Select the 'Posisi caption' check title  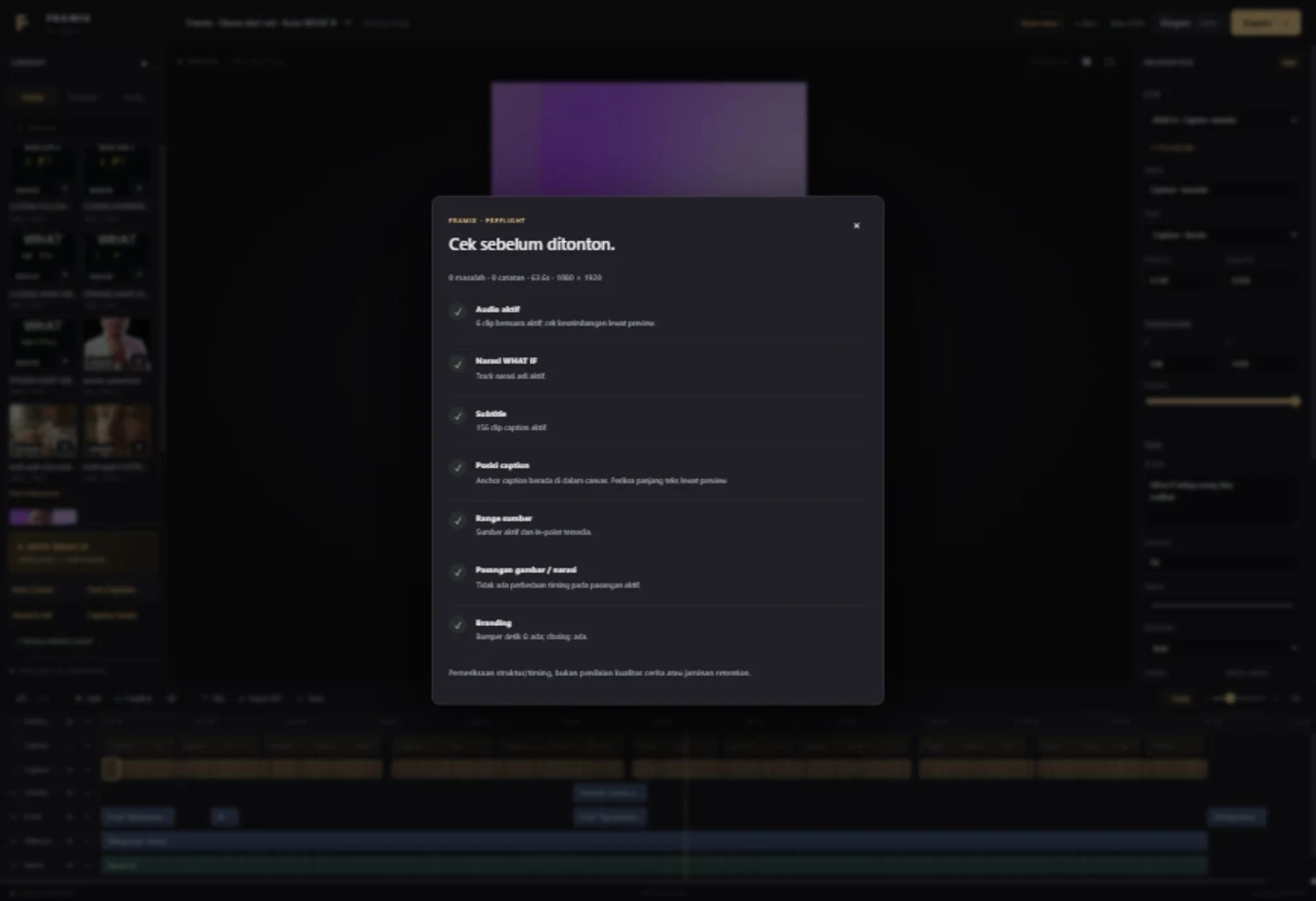(502, 465)
